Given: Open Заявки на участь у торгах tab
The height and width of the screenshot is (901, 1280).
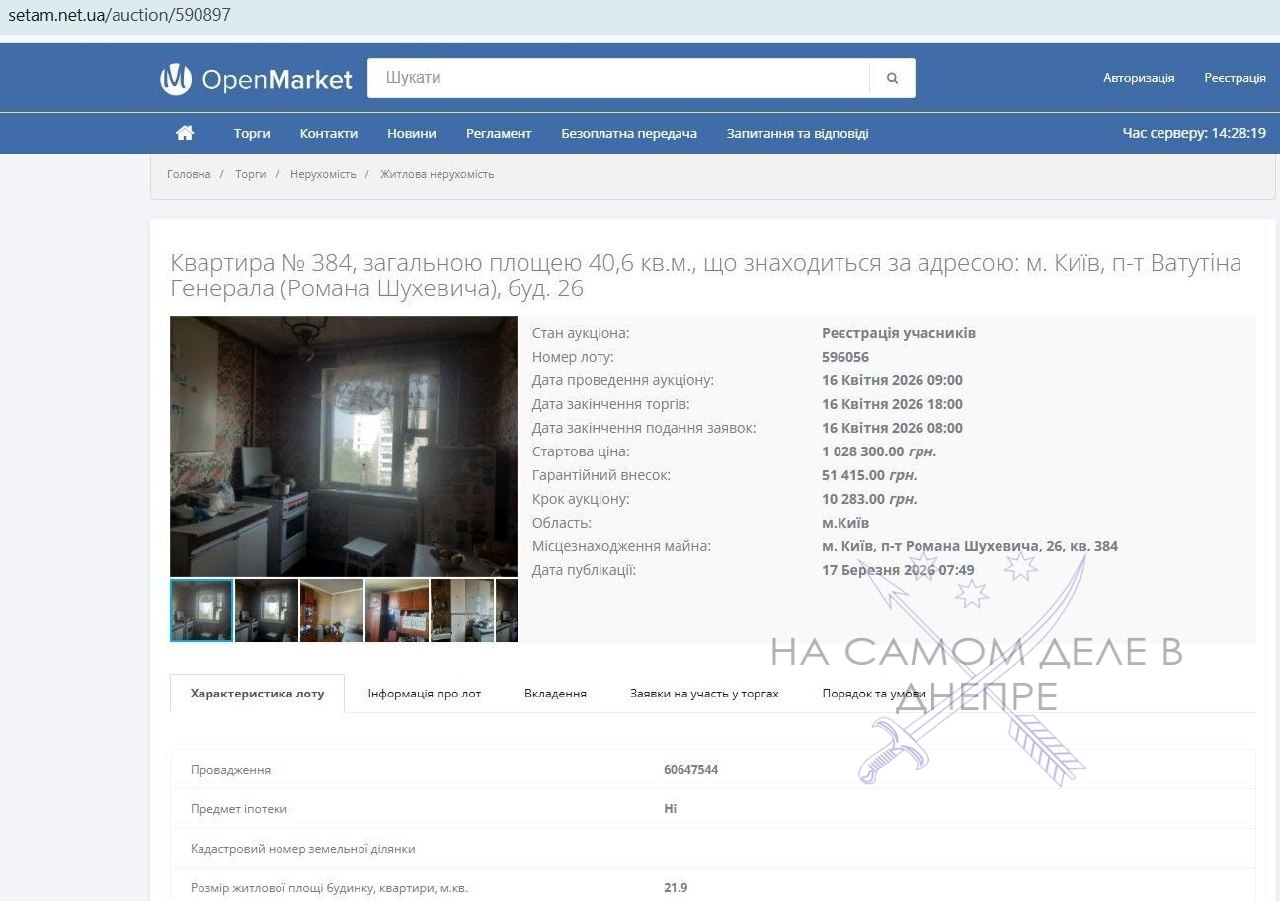Looking at the screenshot, I should pos(704,693).
